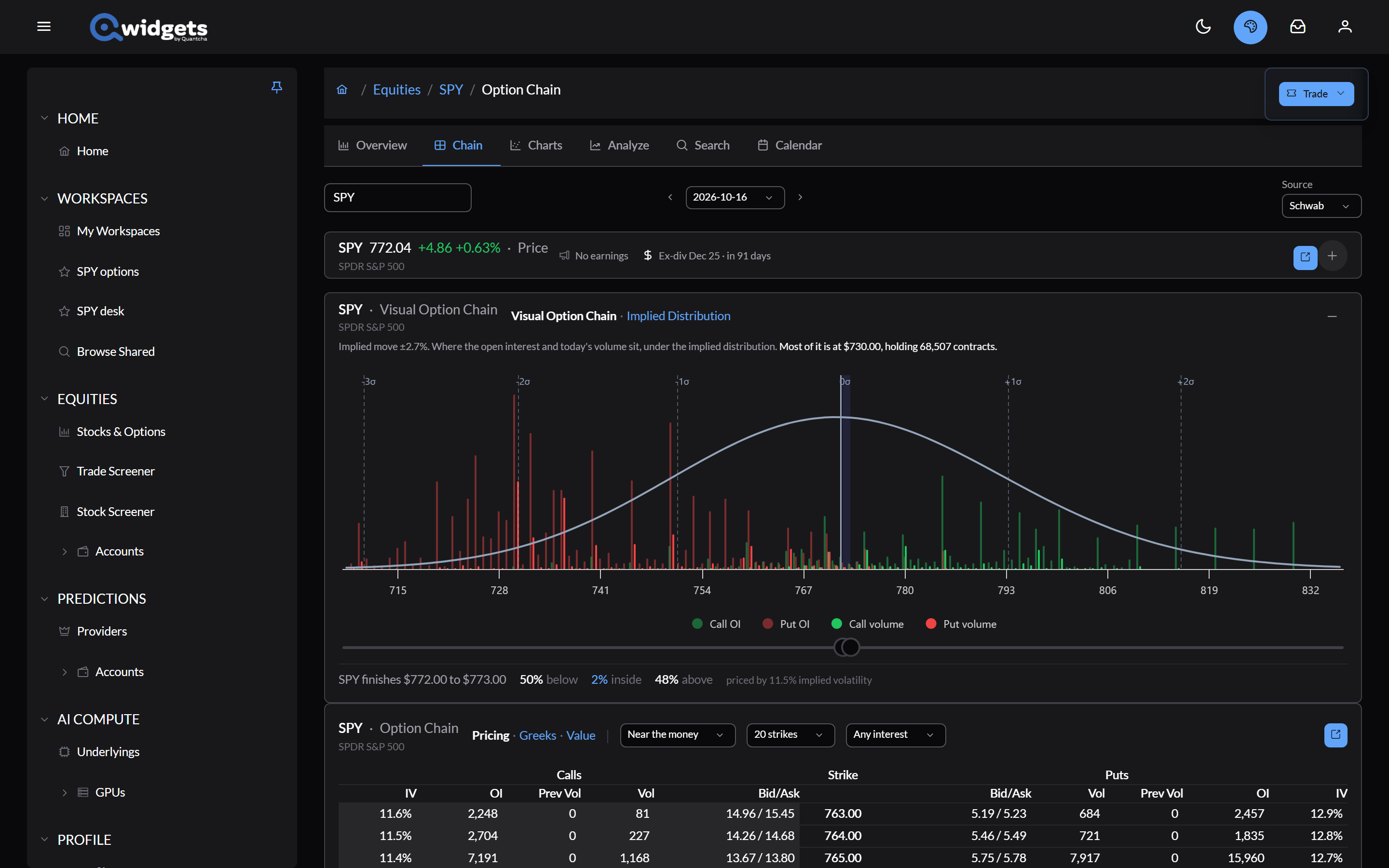Collapse the HOME sidebar section
Image resolution: width=1389 pixels, height=868 pixels.
point(44,118)
